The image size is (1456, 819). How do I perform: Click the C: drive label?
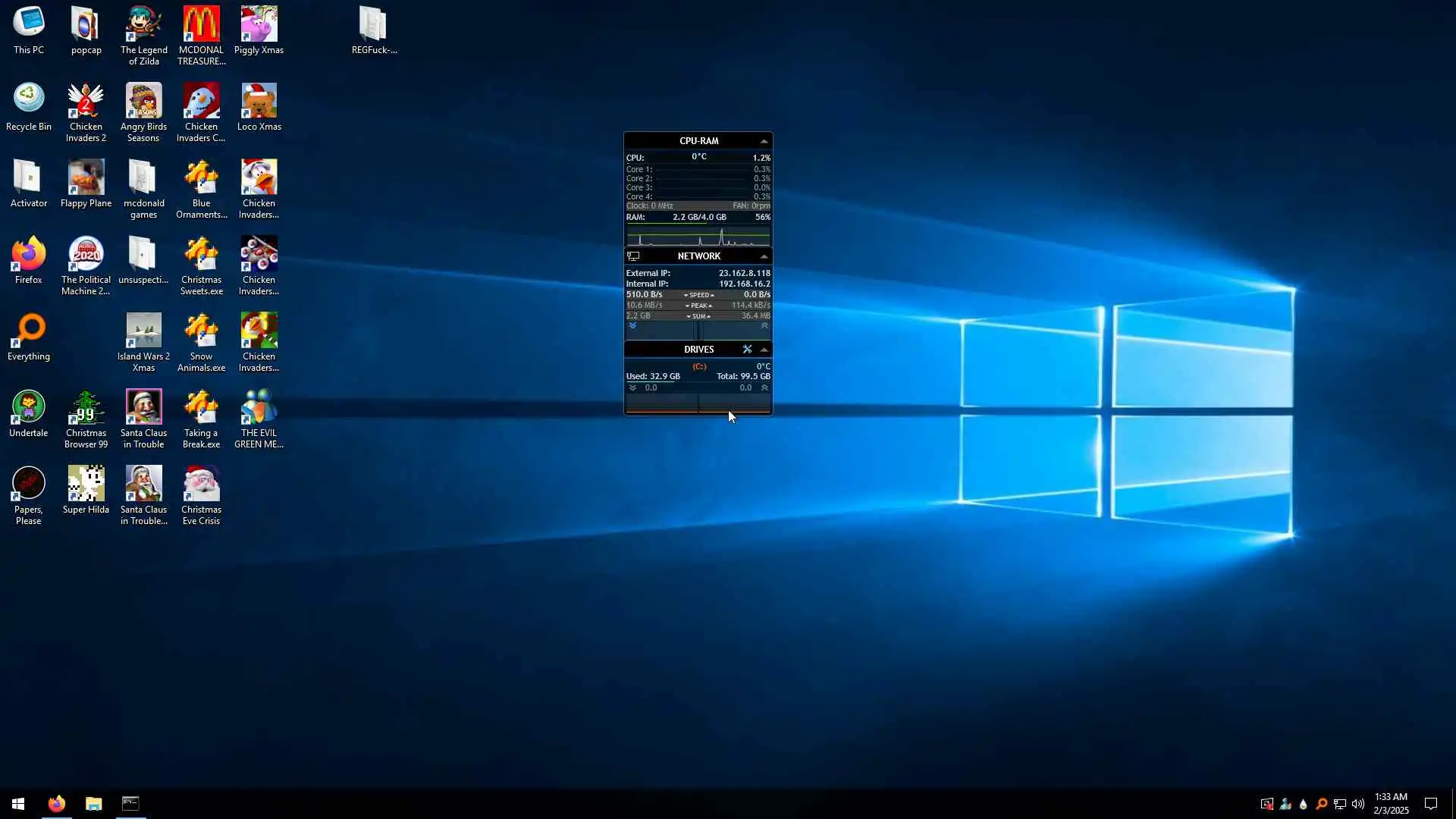point(699,366)
